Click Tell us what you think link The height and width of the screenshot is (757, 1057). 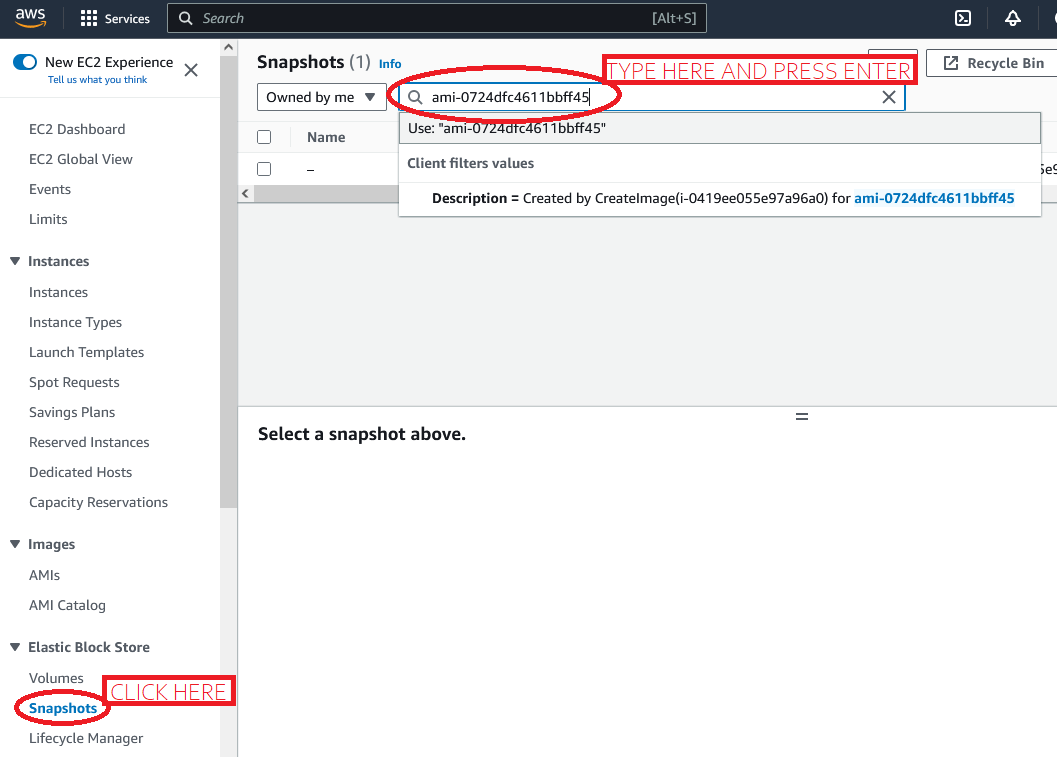click(97, 80)
